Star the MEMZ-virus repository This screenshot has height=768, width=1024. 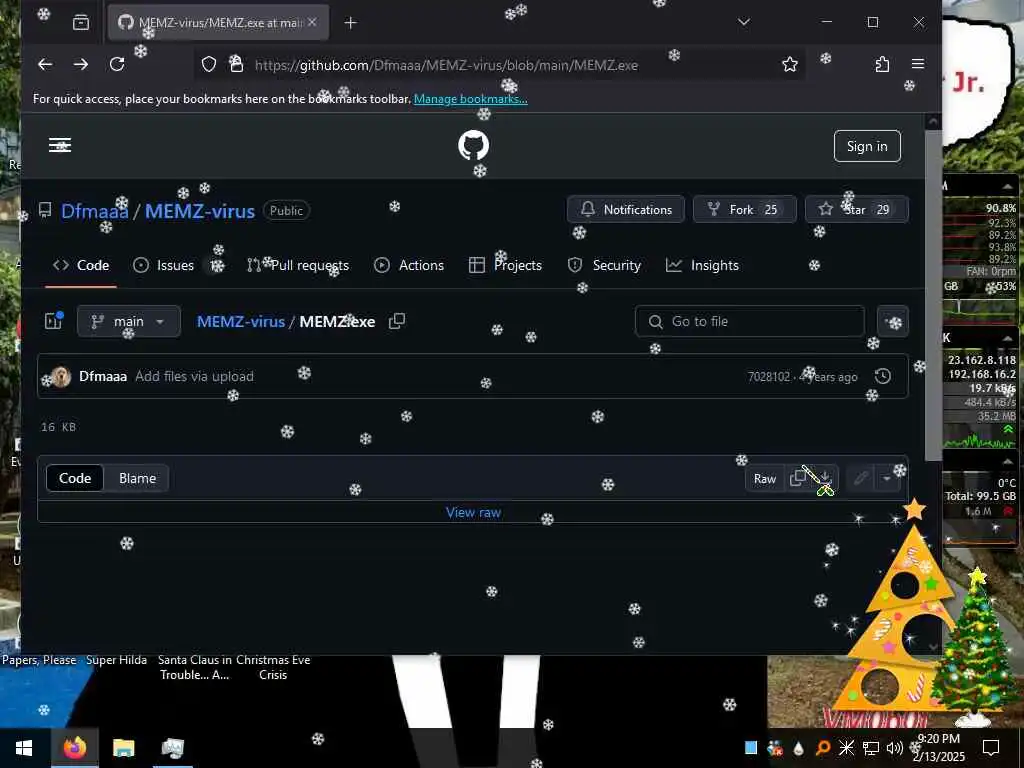[856, 210]
